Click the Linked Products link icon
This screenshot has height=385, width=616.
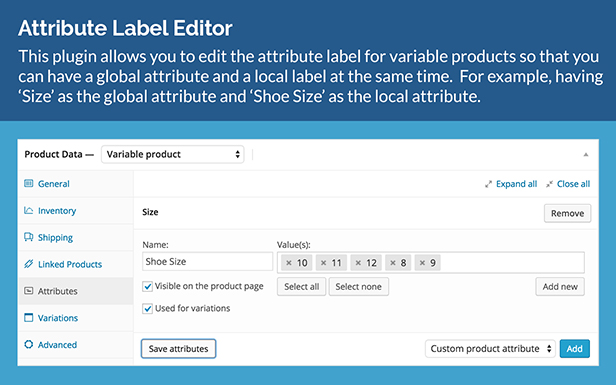pos(29,264)
